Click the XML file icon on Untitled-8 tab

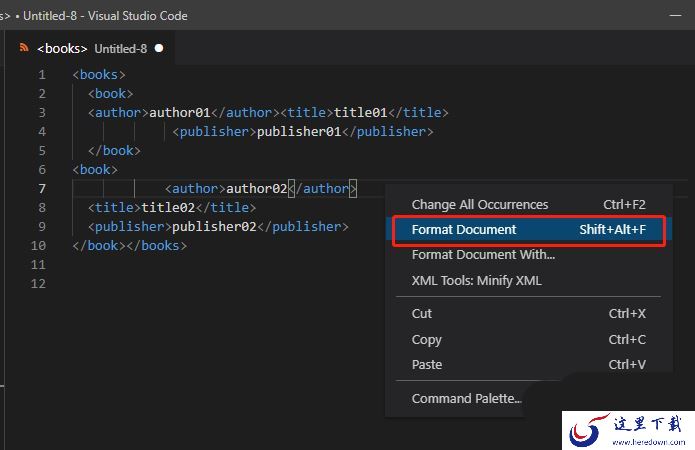pos(24,47)
